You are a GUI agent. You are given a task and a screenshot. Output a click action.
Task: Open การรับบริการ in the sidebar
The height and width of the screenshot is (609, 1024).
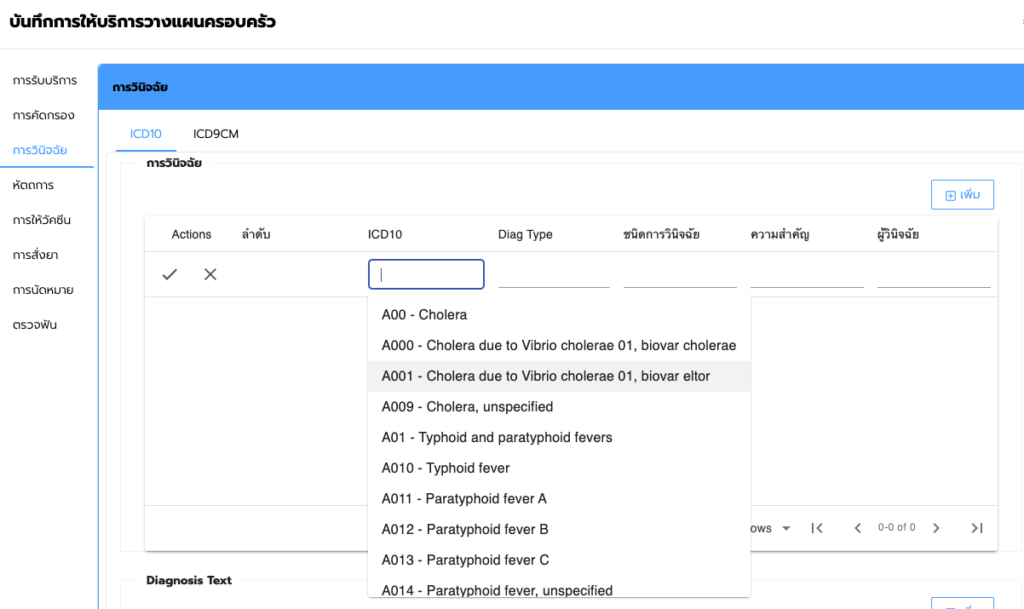[x=45, y=80]
